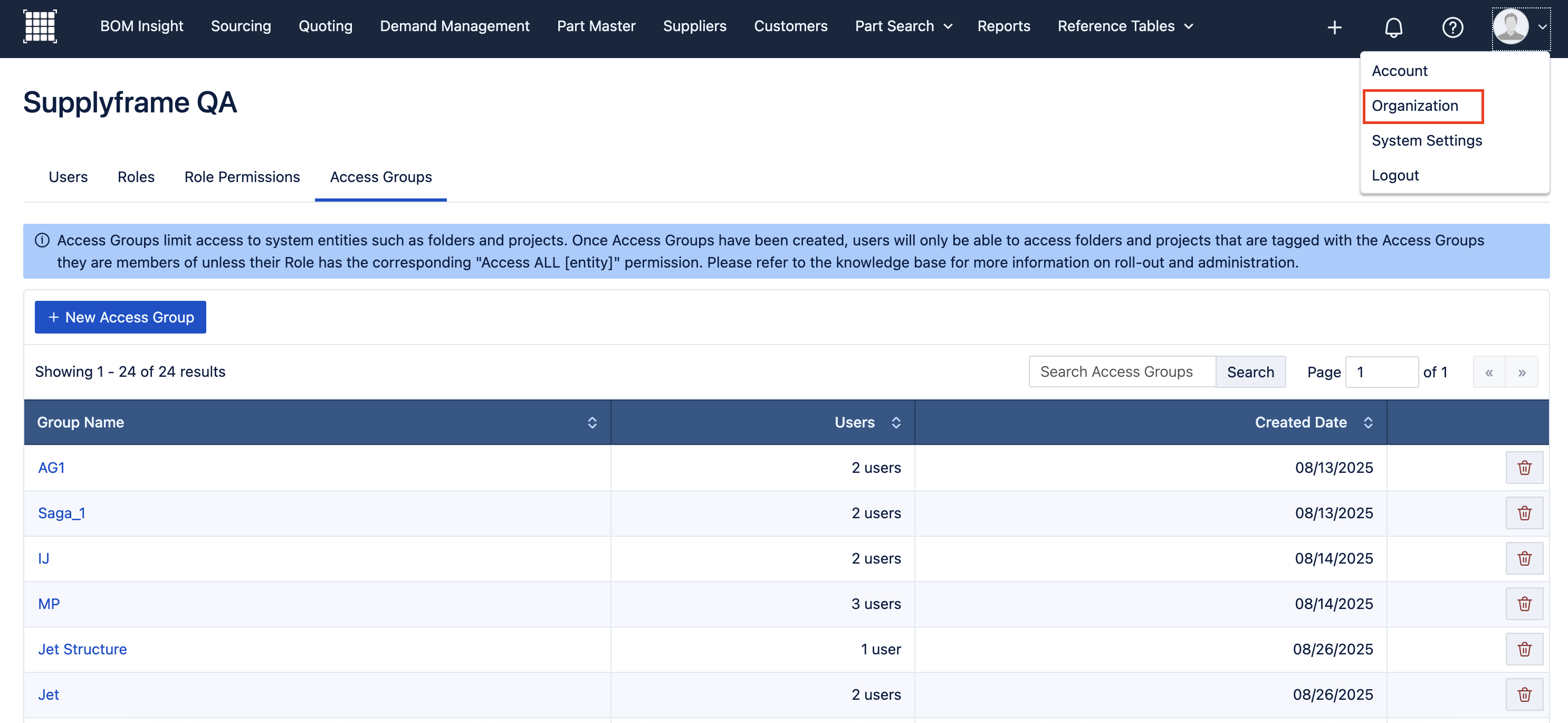Open the Saga_1 group link
Screen dimensions: 1568x723
click(62, 513)
